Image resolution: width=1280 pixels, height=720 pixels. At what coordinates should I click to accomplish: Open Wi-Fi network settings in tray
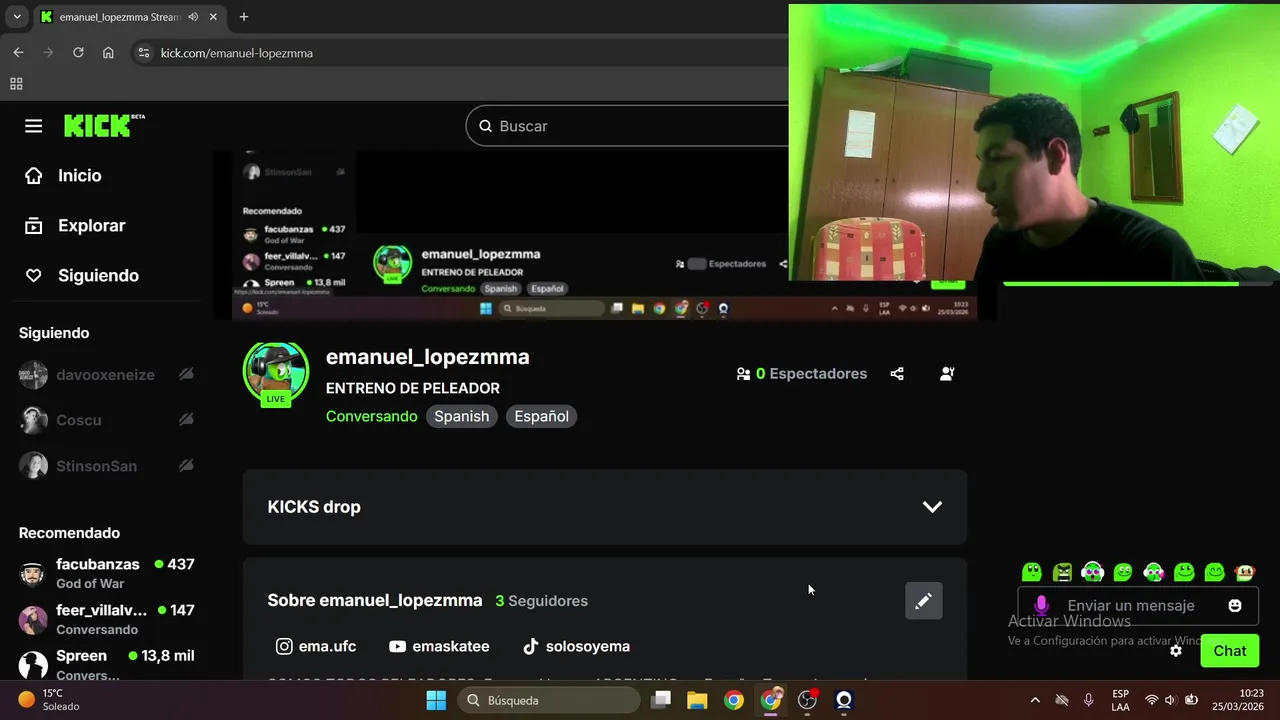pyautogui.click(x=1151, y=700)
